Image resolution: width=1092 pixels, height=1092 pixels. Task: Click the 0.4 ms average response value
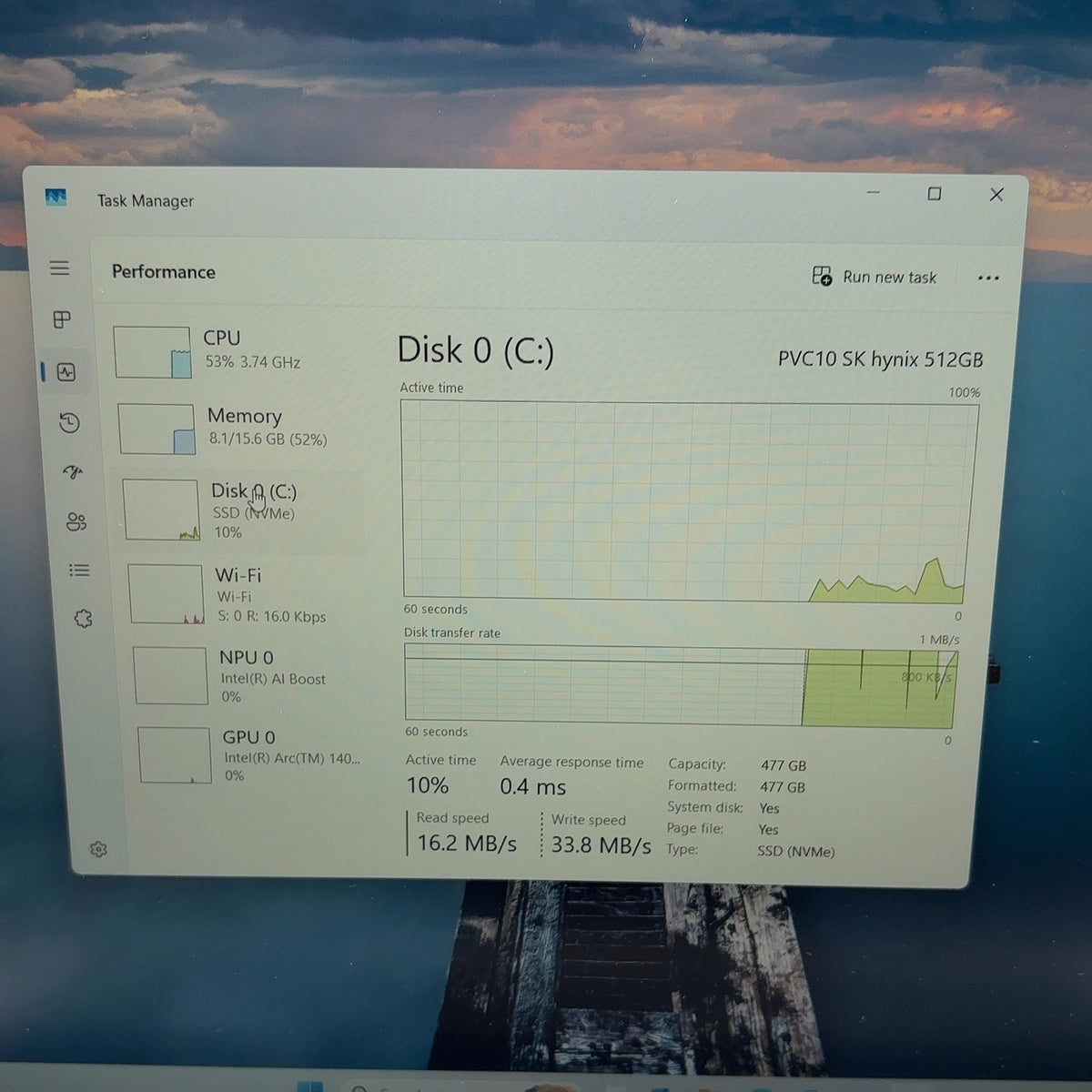[x=533, y=786]
